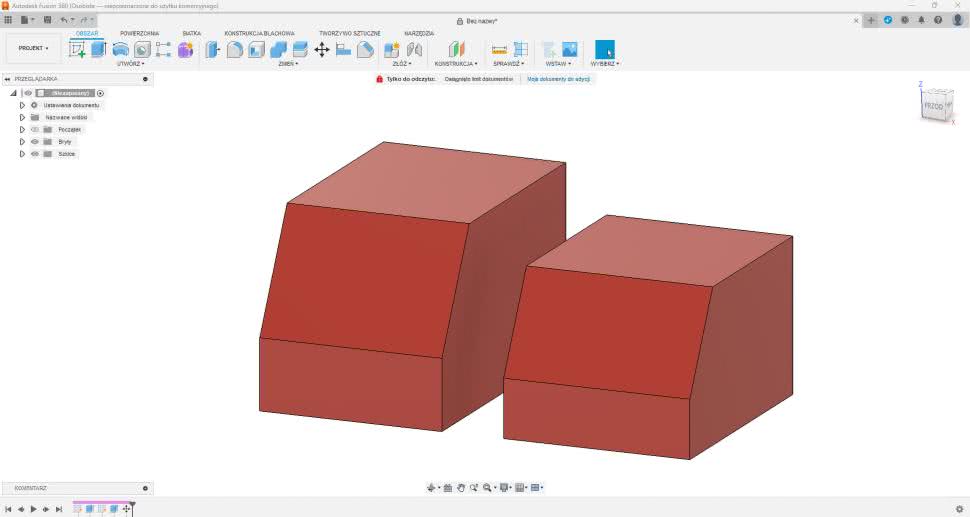The image size is (970, 517).
Task: Open the PROJEKT workspace dropdown
Action: tap(33, 48)
